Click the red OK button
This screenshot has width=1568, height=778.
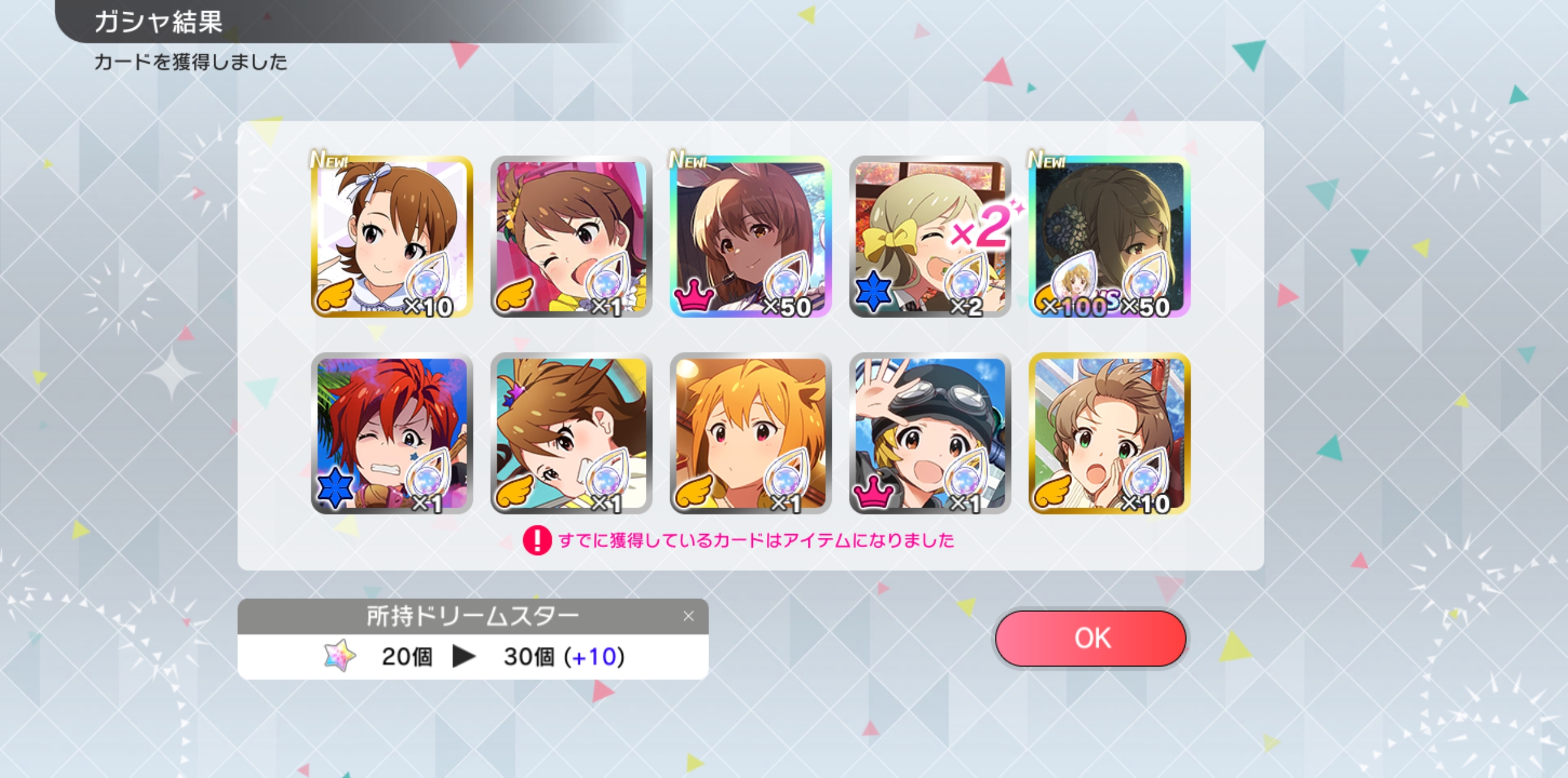pos(1091,638)
